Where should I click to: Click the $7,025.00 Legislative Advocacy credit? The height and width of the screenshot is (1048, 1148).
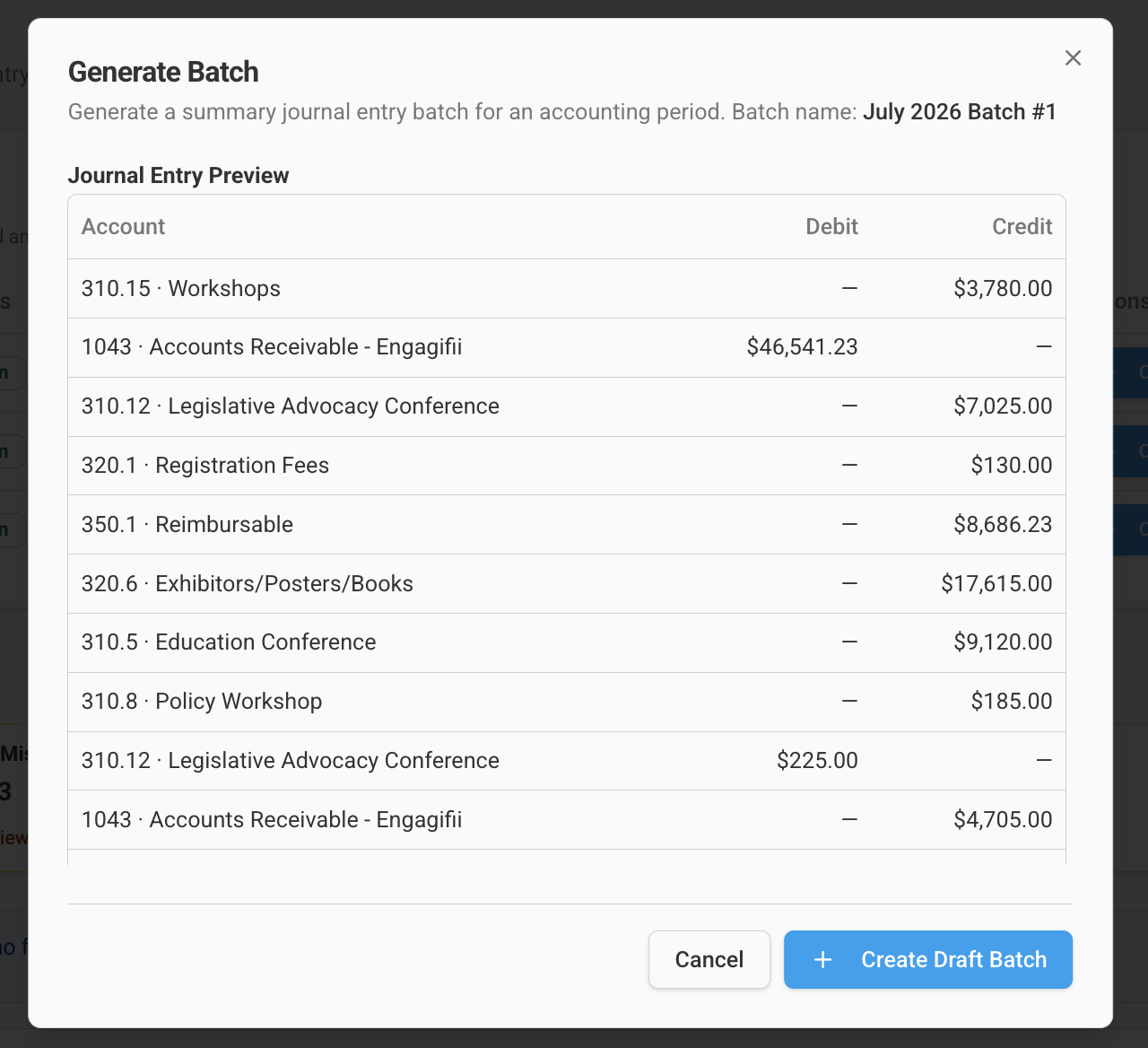pos(1003,406)
